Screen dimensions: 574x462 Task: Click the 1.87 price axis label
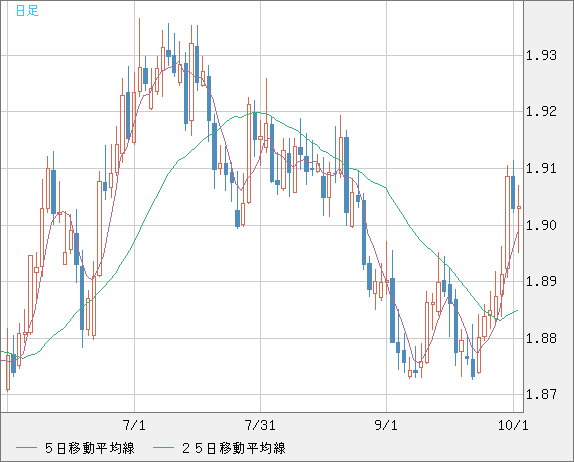coord(541,394)
